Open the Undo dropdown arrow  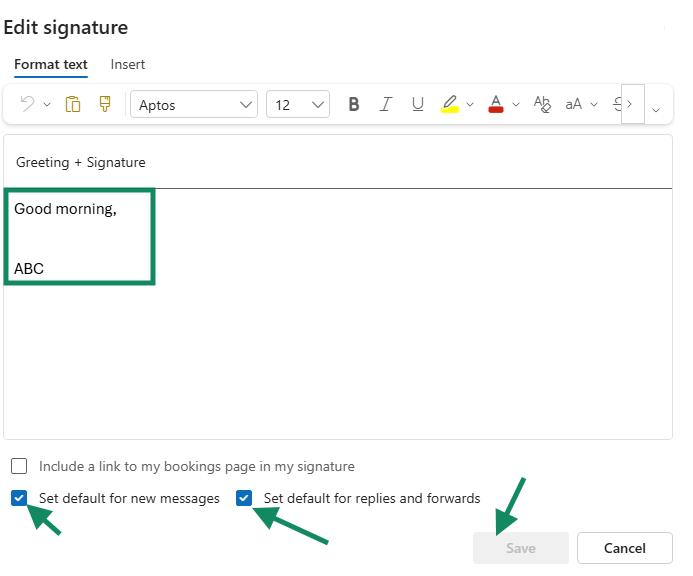(47, 105)
